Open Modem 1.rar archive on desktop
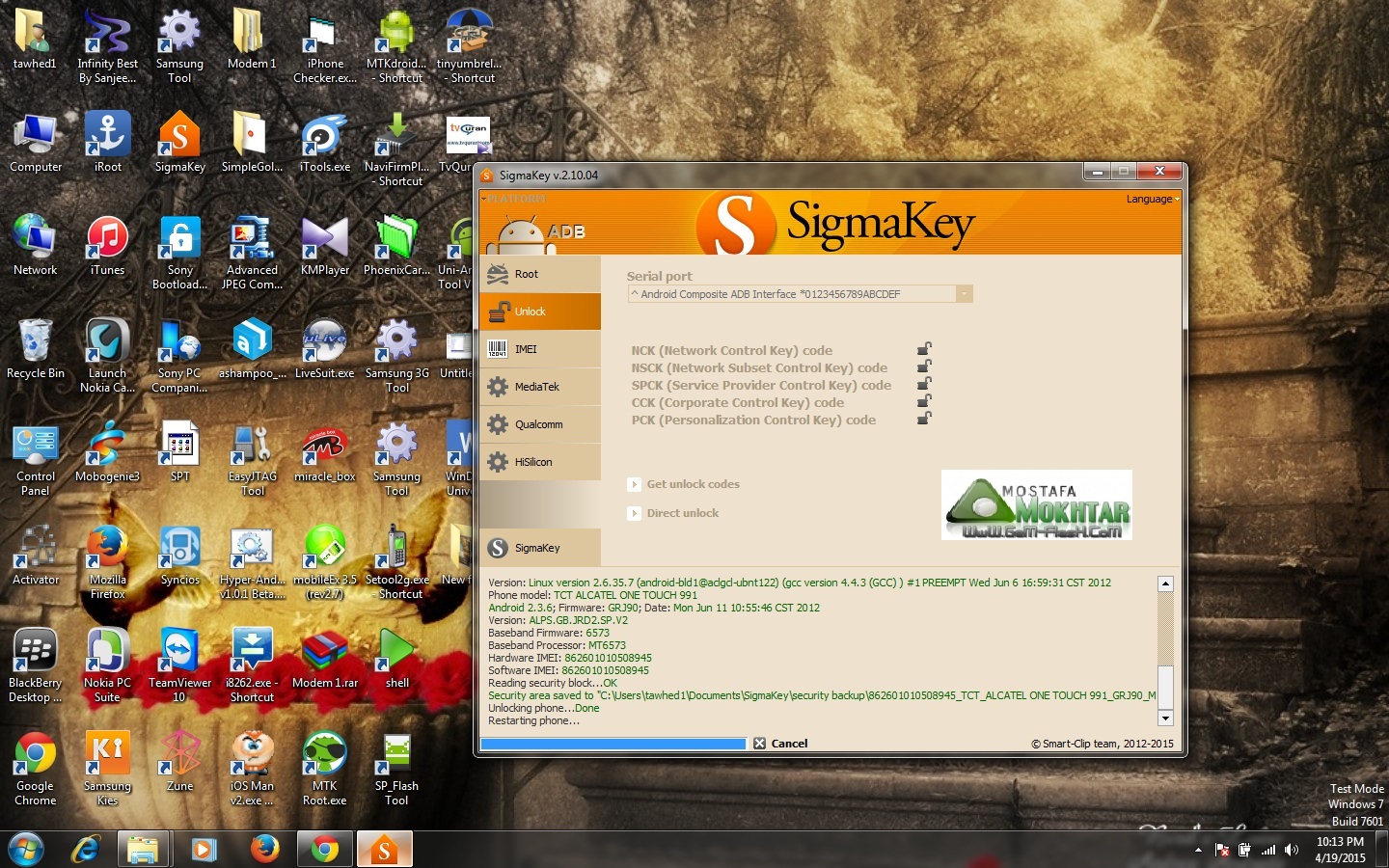1389x868 pixels. 325,659
